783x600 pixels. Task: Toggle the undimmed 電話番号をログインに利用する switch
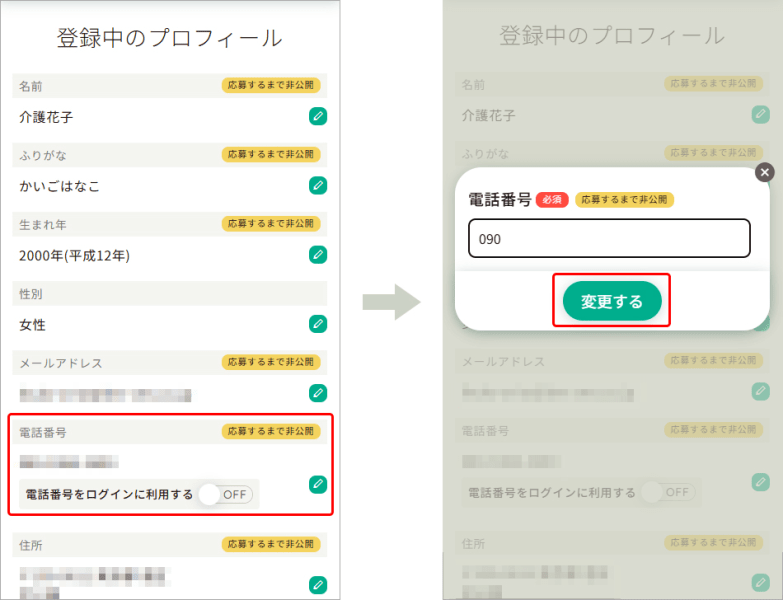pos(225,494)
